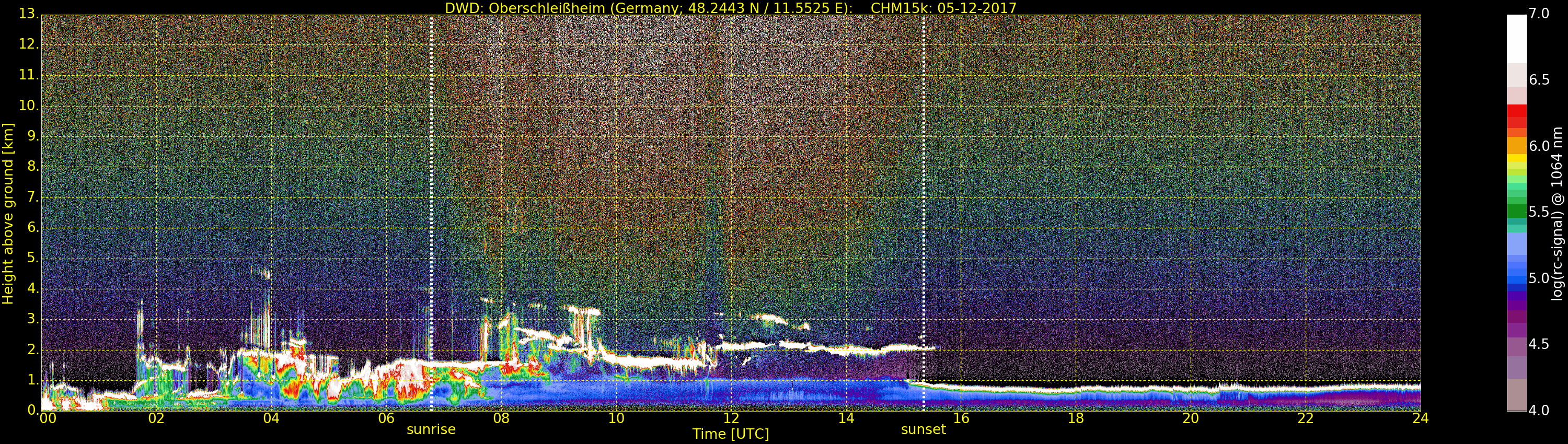Click the 'Height above ground [km]' axis label

point(8,214)
